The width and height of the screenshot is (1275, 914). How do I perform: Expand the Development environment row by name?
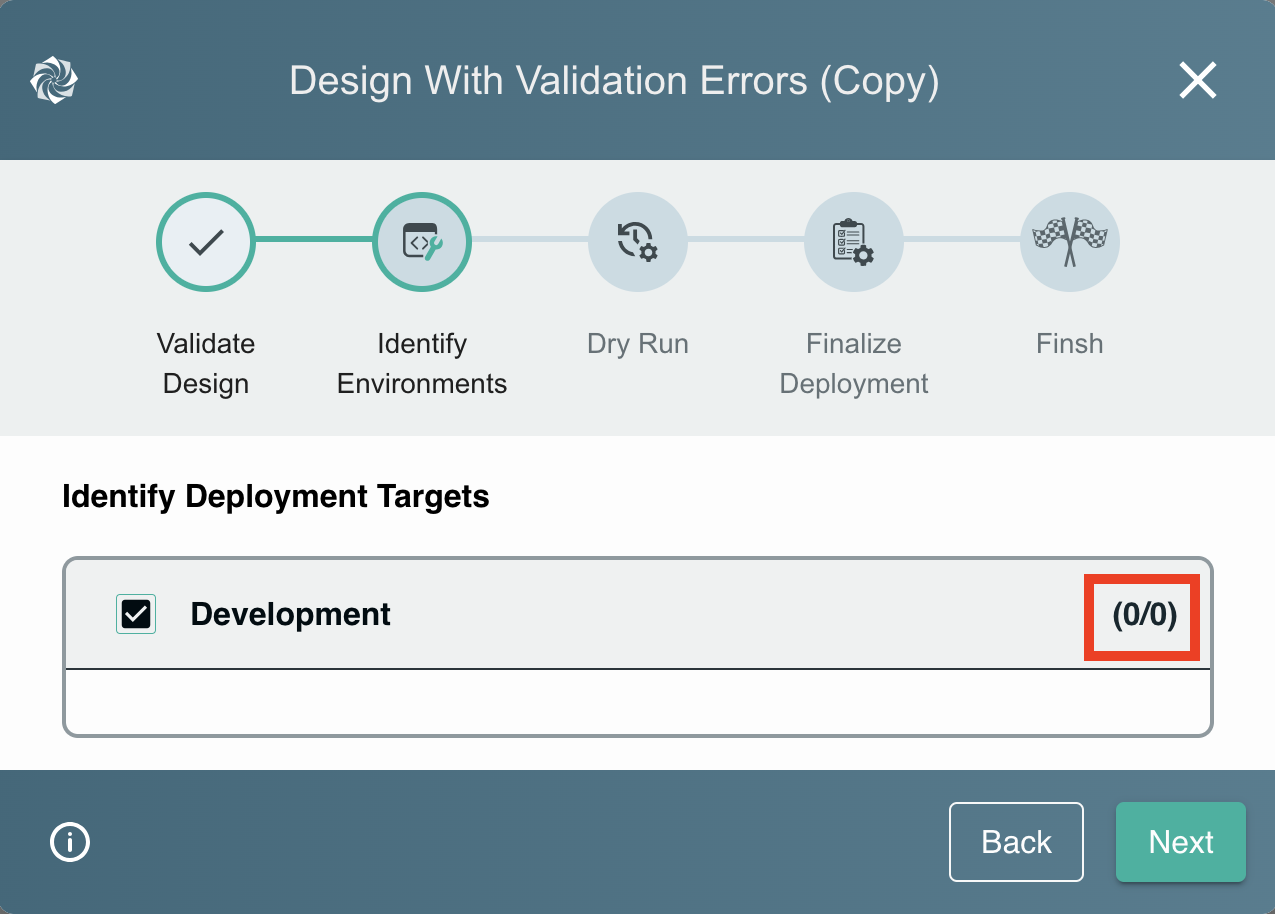coord(290,614)
